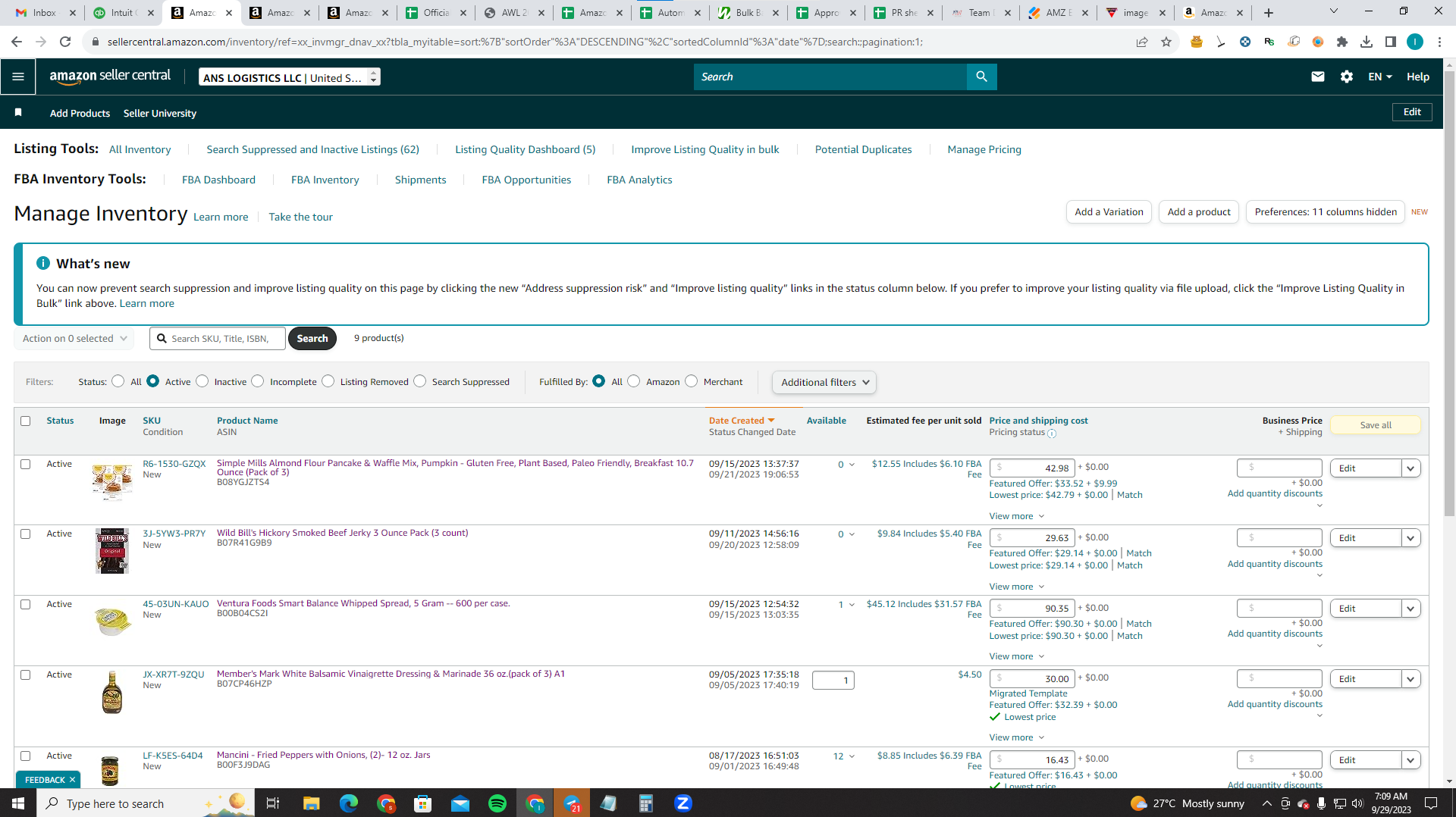The height and width of the screenshot is (817, 1456).
Task: Click the Add a product button
Action: (1199, 212)
